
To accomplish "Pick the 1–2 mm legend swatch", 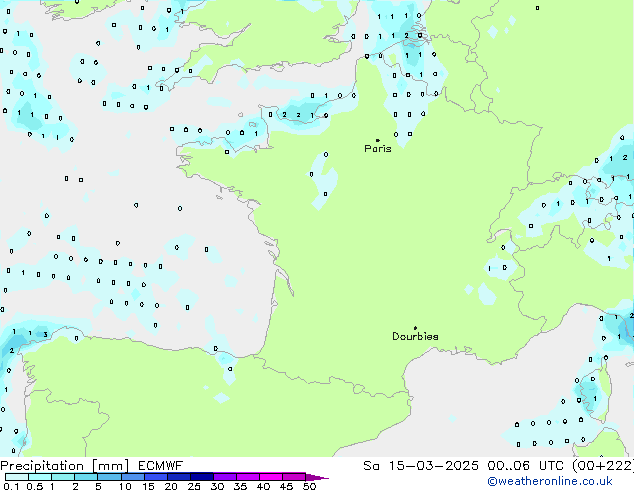I will point(63,477).
